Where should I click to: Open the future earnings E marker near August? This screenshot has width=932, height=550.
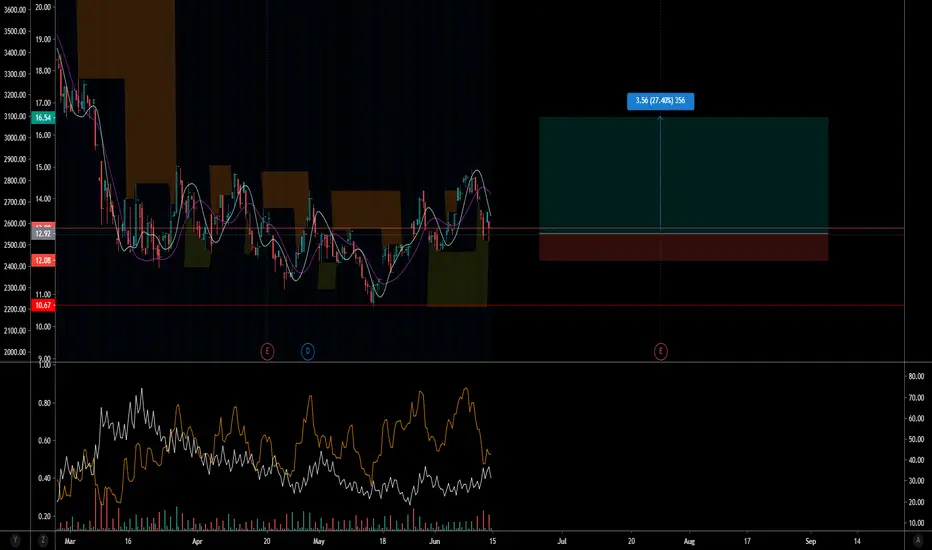pos(660,351)
